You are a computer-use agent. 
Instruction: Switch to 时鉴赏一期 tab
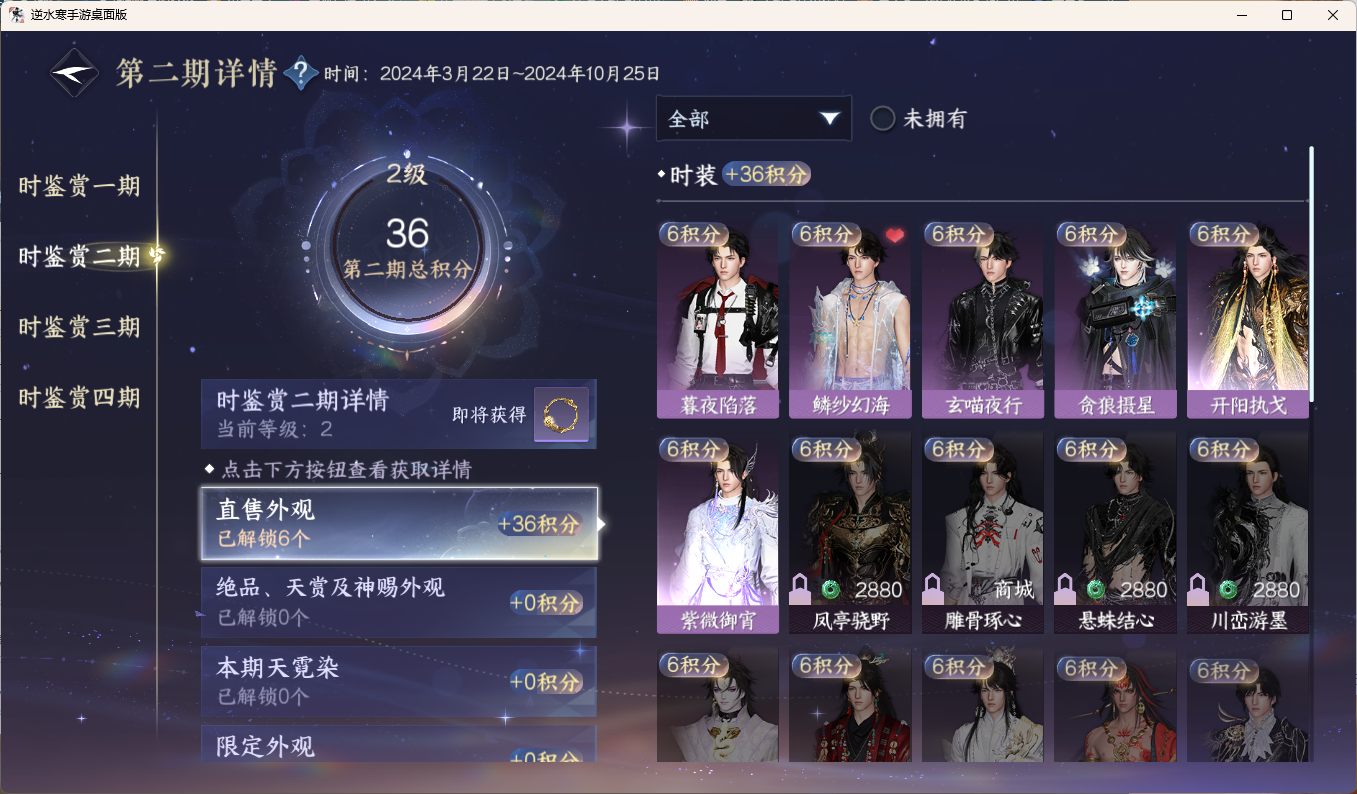point(79,186)
